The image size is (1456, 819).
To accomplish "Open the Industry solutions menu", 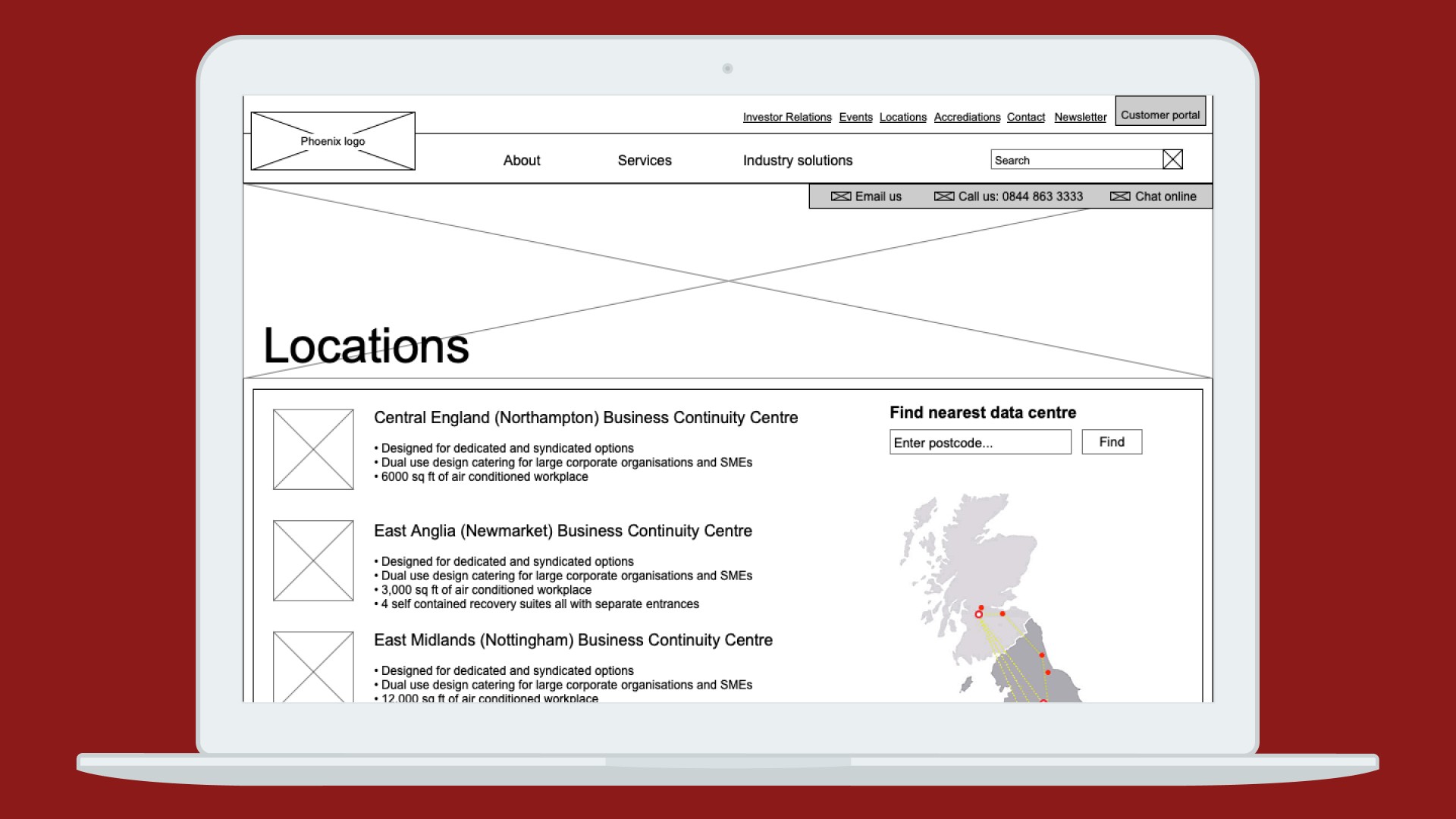I will [797, 161].
